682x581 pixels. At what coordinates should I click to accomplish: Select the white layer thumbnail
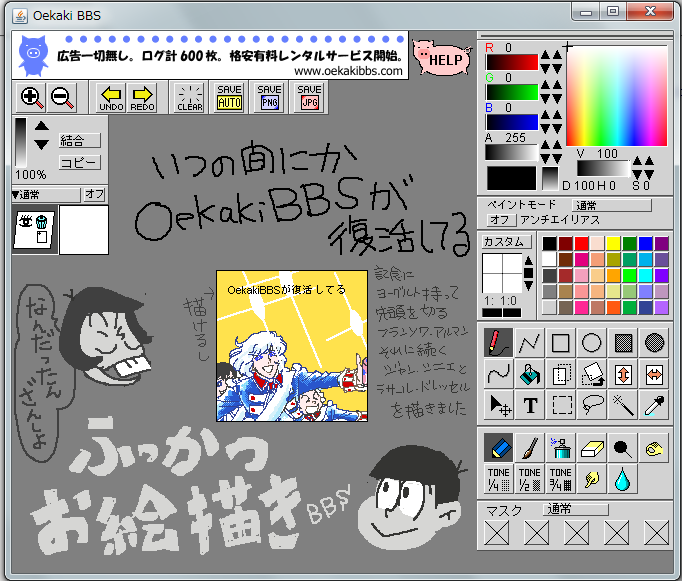pos(84,230)
